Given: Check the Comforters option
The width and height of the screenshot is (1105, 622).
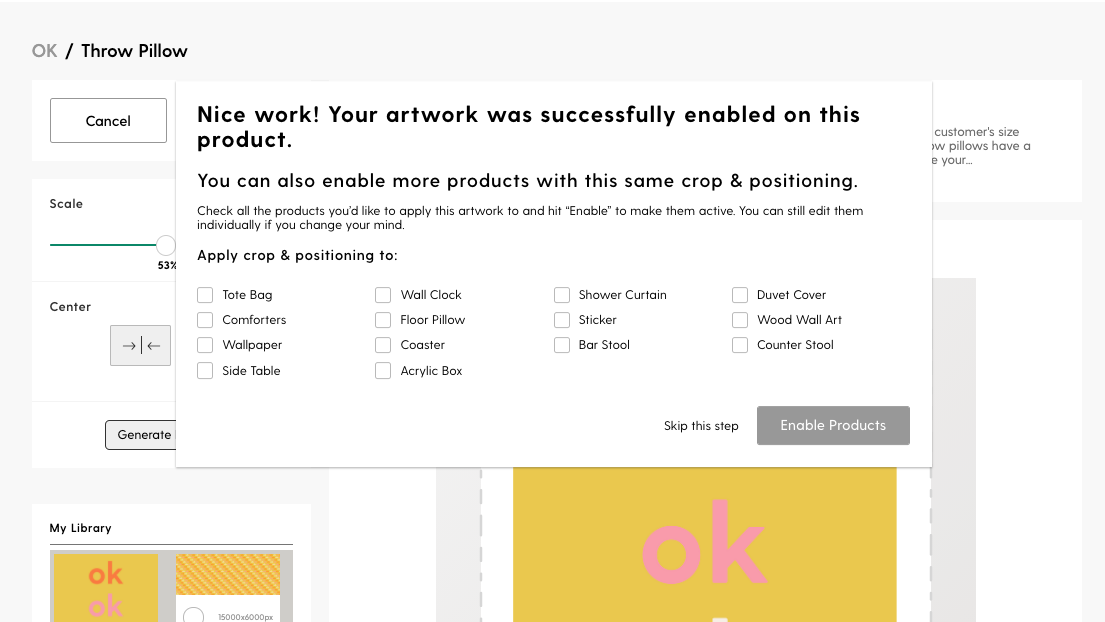Looking at the screenshot, I should click(205, 320).
